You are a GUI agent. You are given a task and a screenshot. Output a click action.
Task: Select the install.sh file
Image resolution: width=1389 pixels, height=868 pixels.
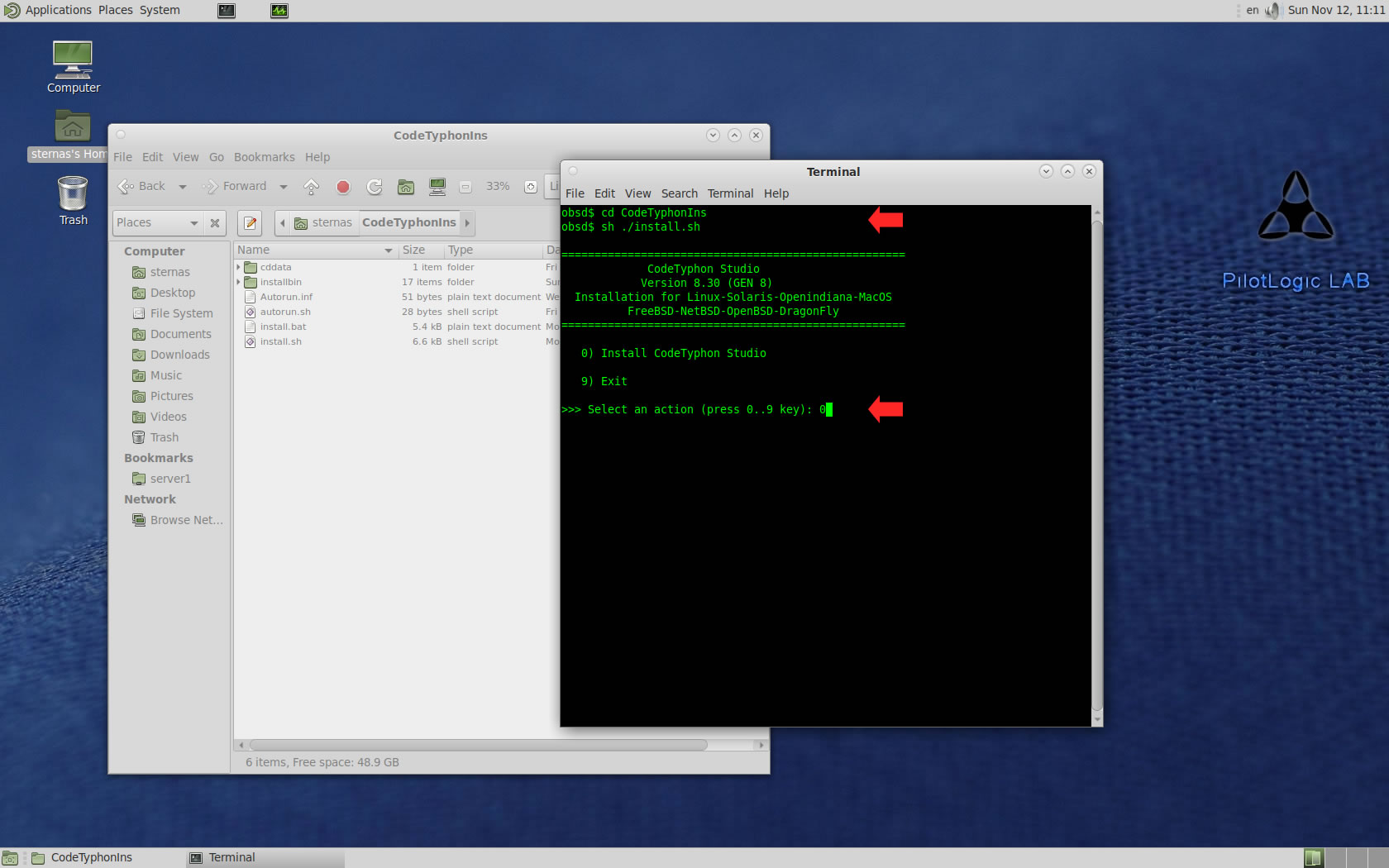tap(280, 341)
